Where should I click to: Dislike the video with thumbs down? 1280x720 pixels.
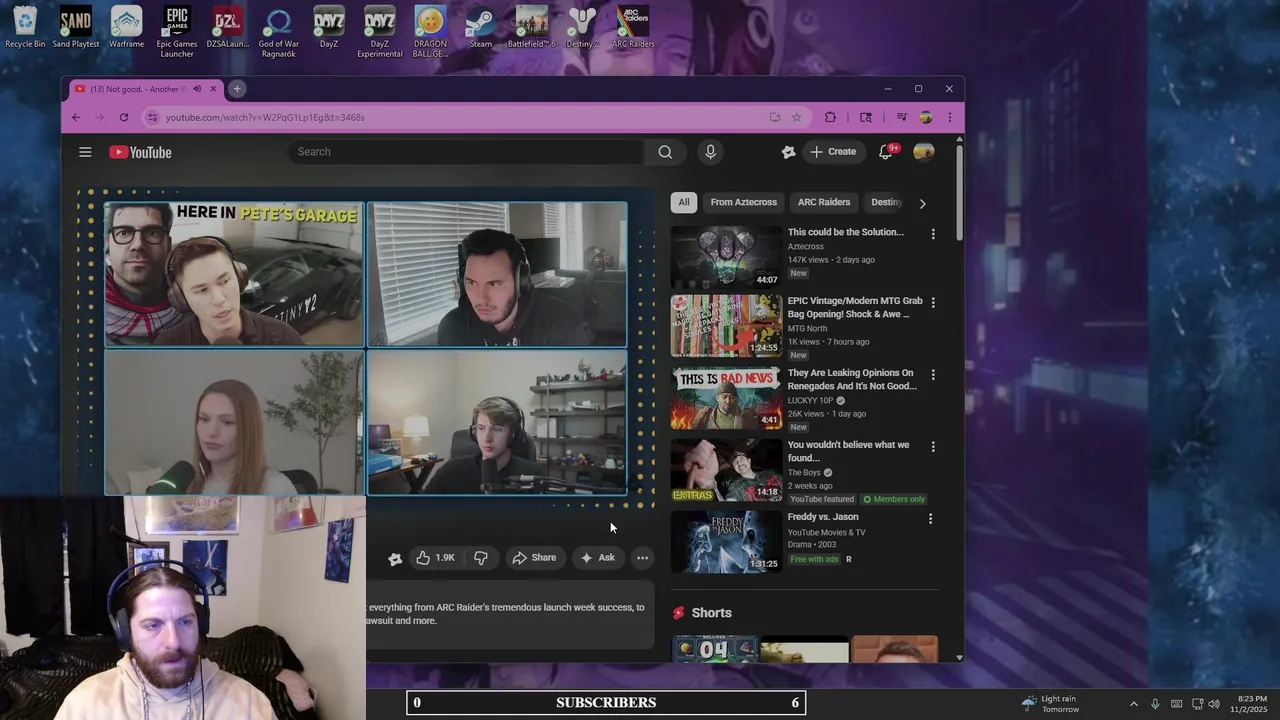(481, 558)
